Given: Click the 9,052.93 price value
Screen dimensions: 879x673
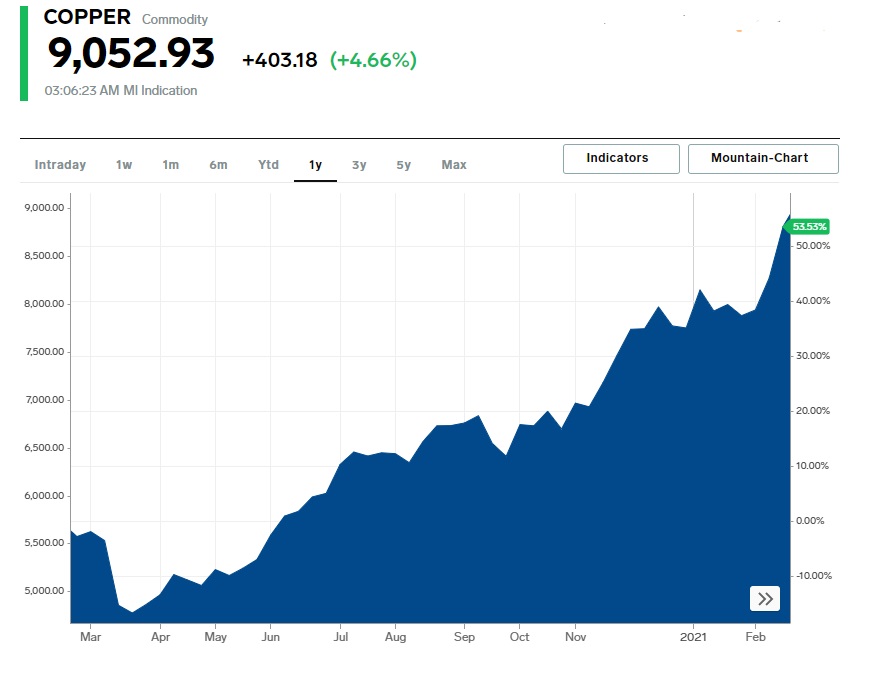Looking at the screenshot, I should tap(131, 54).
